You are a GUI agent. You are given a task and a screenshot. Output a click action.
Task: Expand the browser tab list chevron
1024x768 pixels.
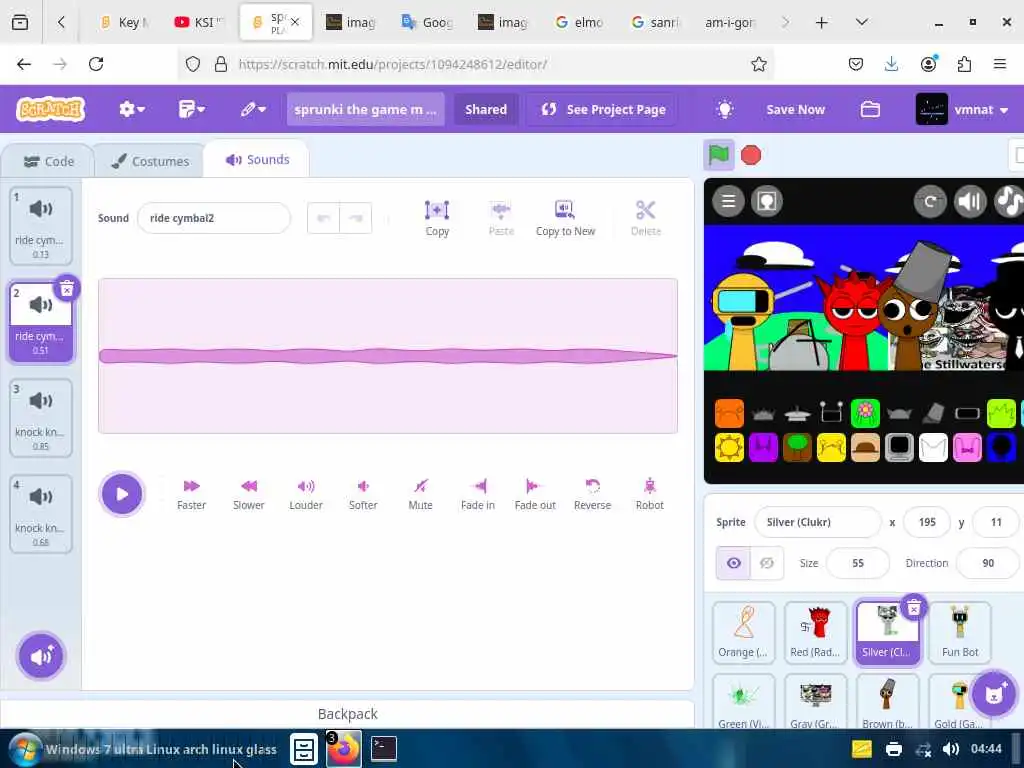[861, 22]
